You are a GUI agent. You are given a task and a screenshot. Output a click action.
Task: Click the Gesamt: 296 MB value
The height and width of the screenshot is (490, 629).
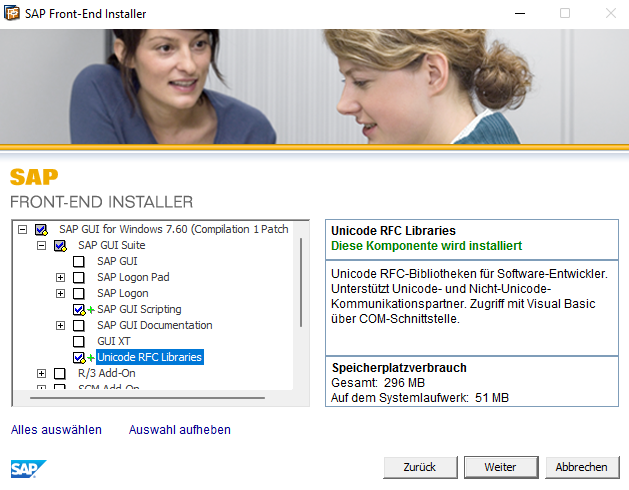378,383
